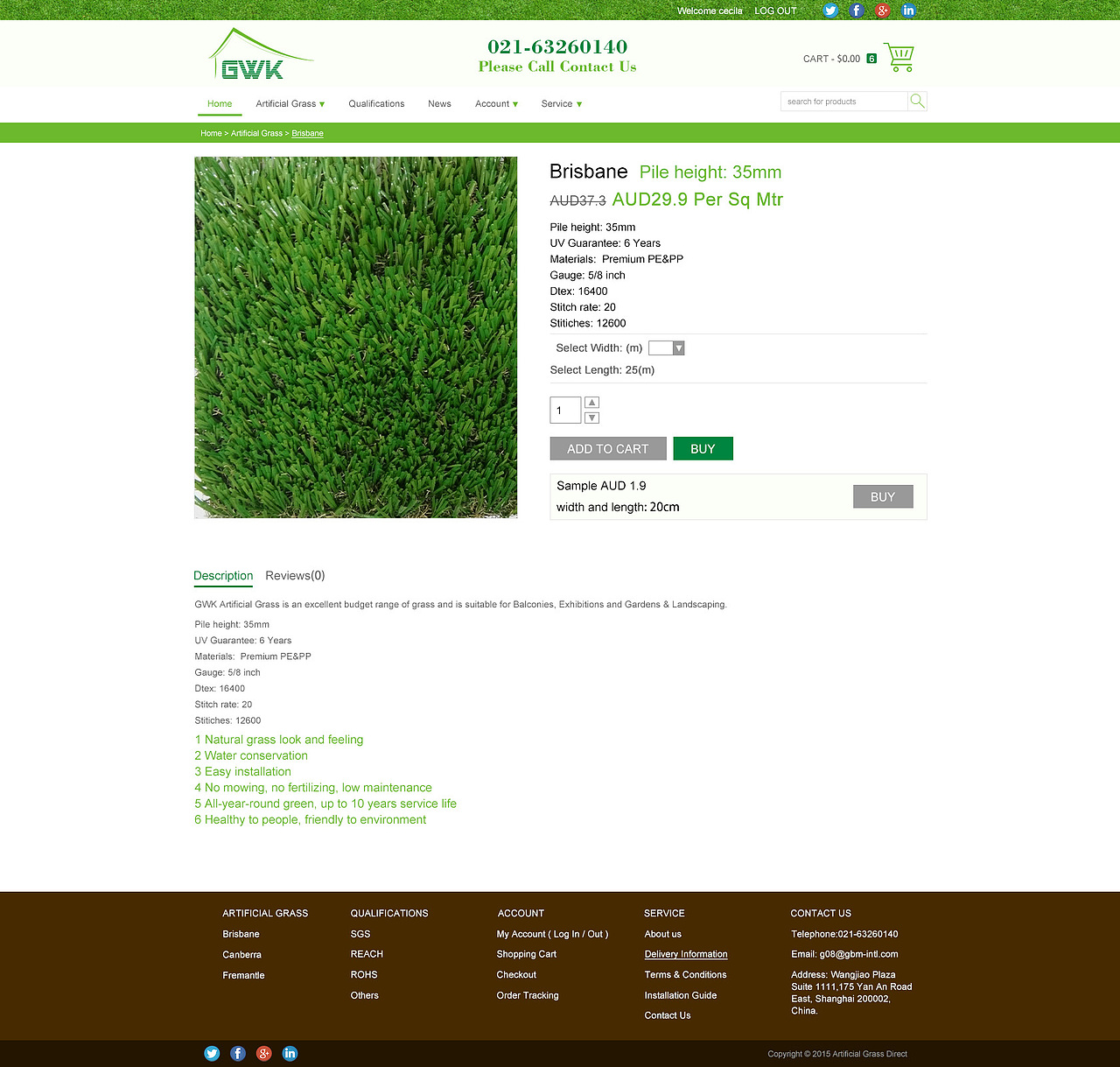Viewport: 1120px width, 1067px height.
Task: Click Telephone:021-63260140 in footer
Action: coord(844,934)
